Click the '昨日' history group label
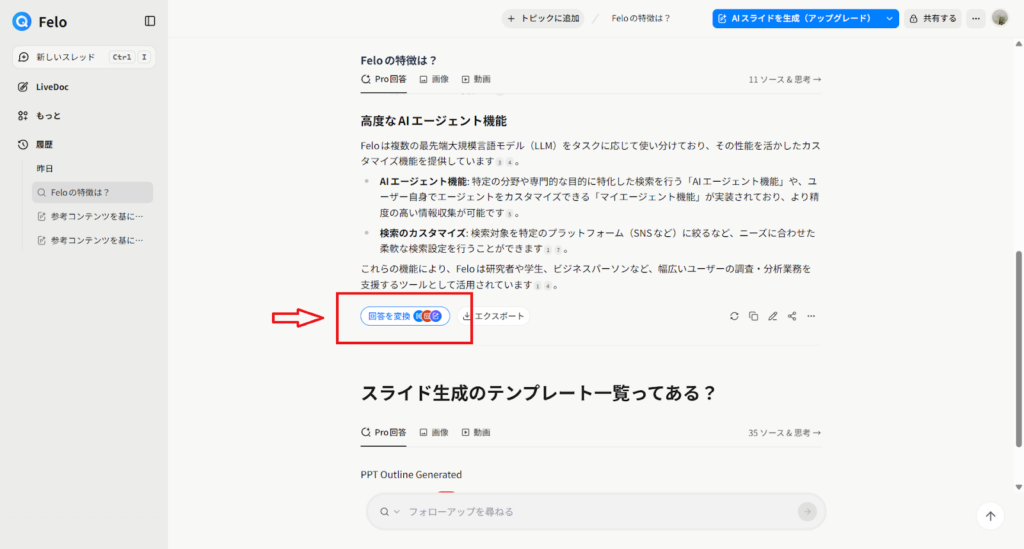 point(44,168)
